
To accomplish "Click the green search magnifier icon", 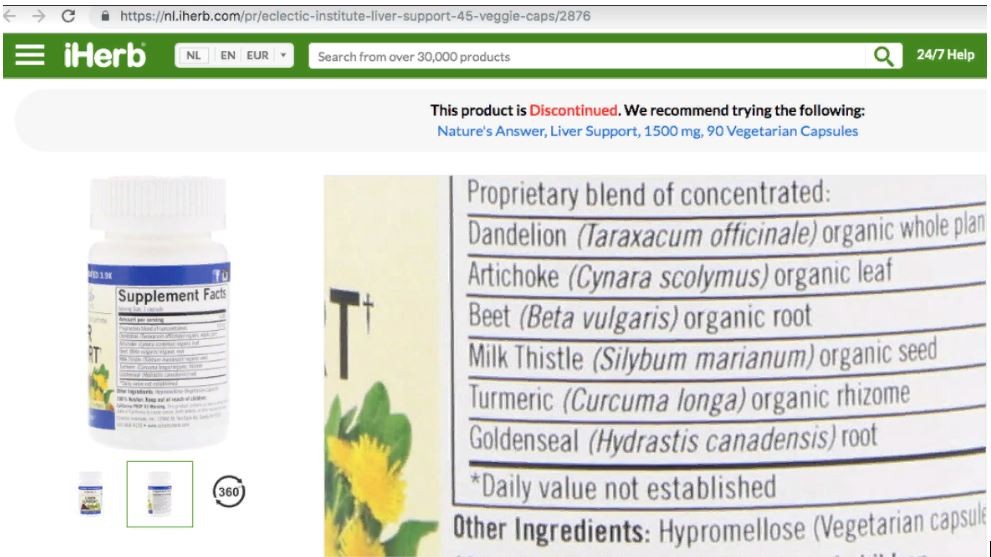I will click(x=884, y=56).
